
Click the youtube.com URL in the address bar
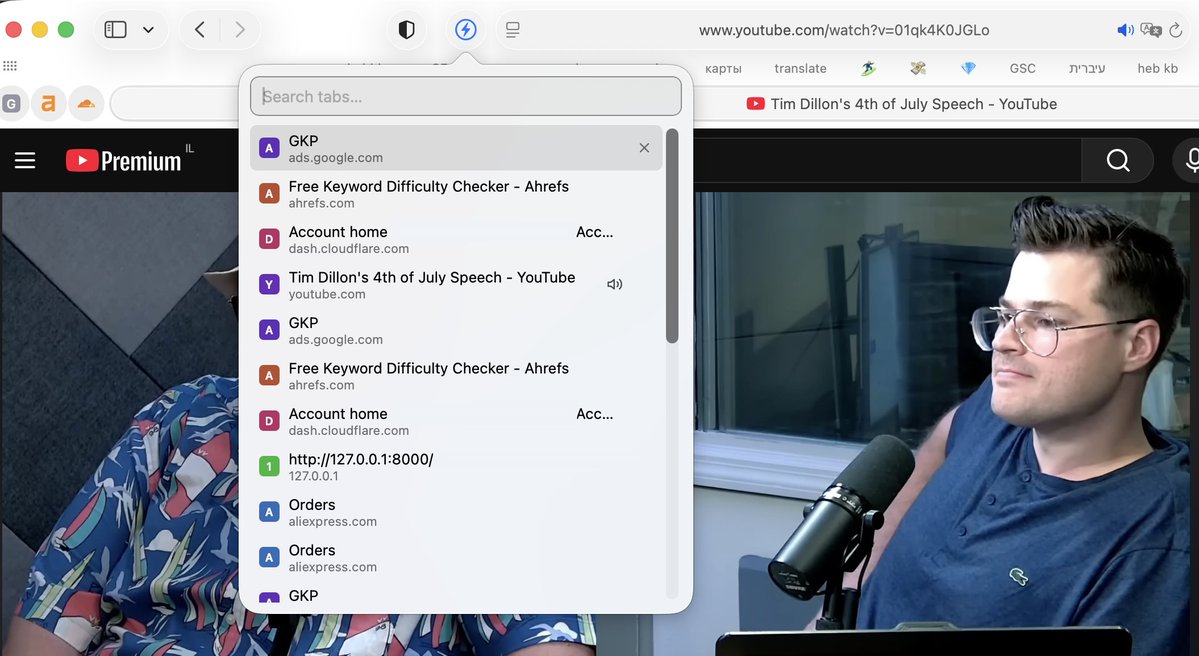pos(843,30)
